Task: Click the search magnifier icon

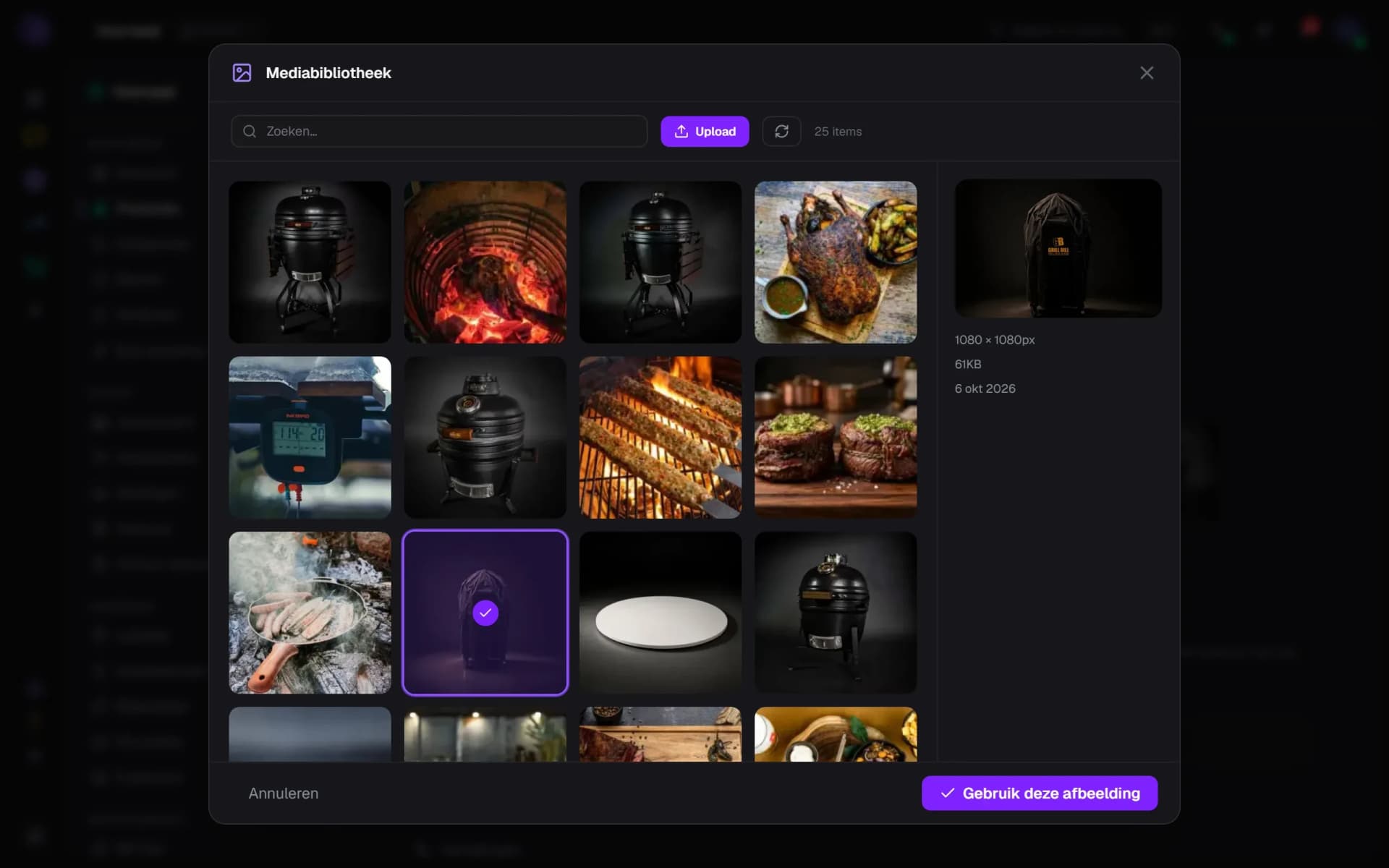Action: click(x=250, y=132)
